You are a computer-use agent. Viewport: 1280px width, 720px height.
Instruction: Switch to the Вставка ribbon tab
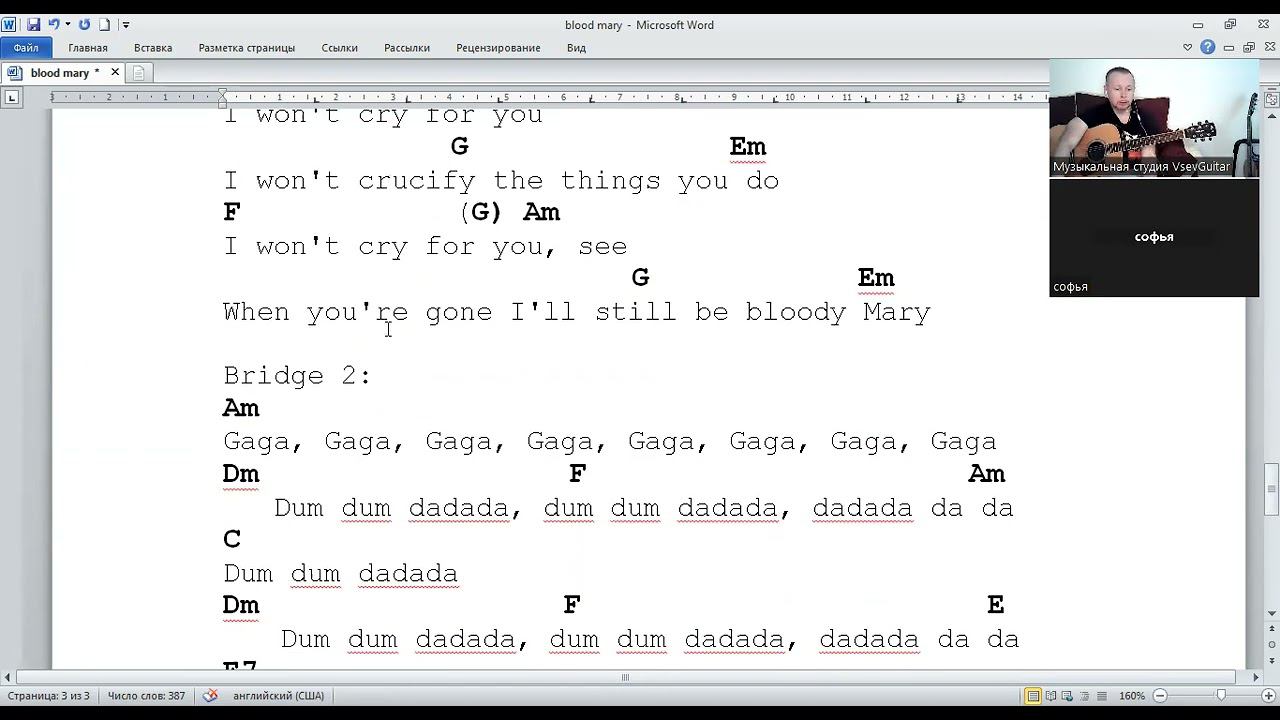[153, 47]
